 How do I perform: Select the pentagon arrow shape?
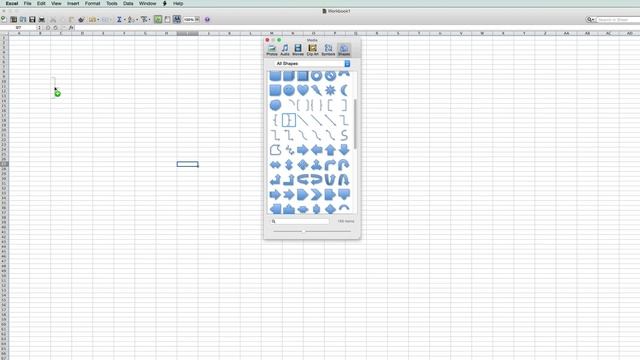tap(302, 194)
